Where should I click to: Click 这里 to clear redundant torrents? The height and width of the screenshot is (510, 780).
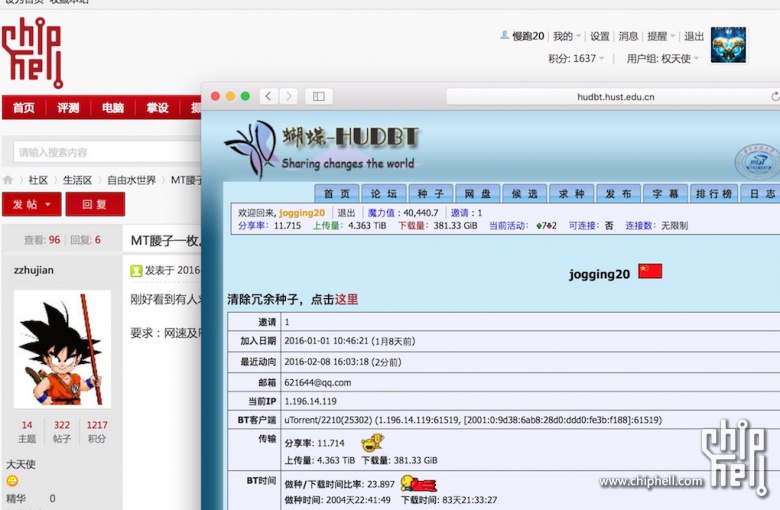pos(346,300)
